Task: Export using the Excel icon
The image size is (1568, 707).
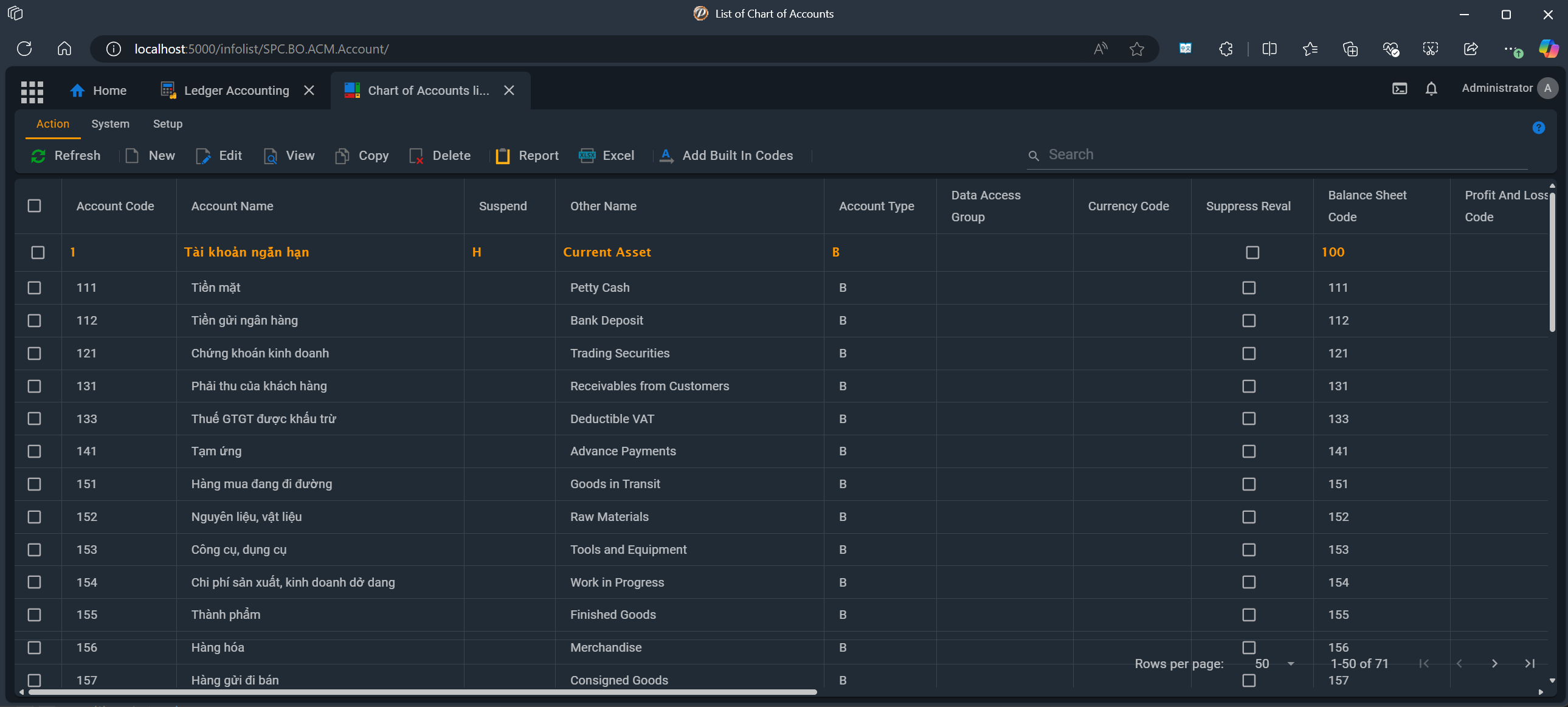Action: point(587,156)
